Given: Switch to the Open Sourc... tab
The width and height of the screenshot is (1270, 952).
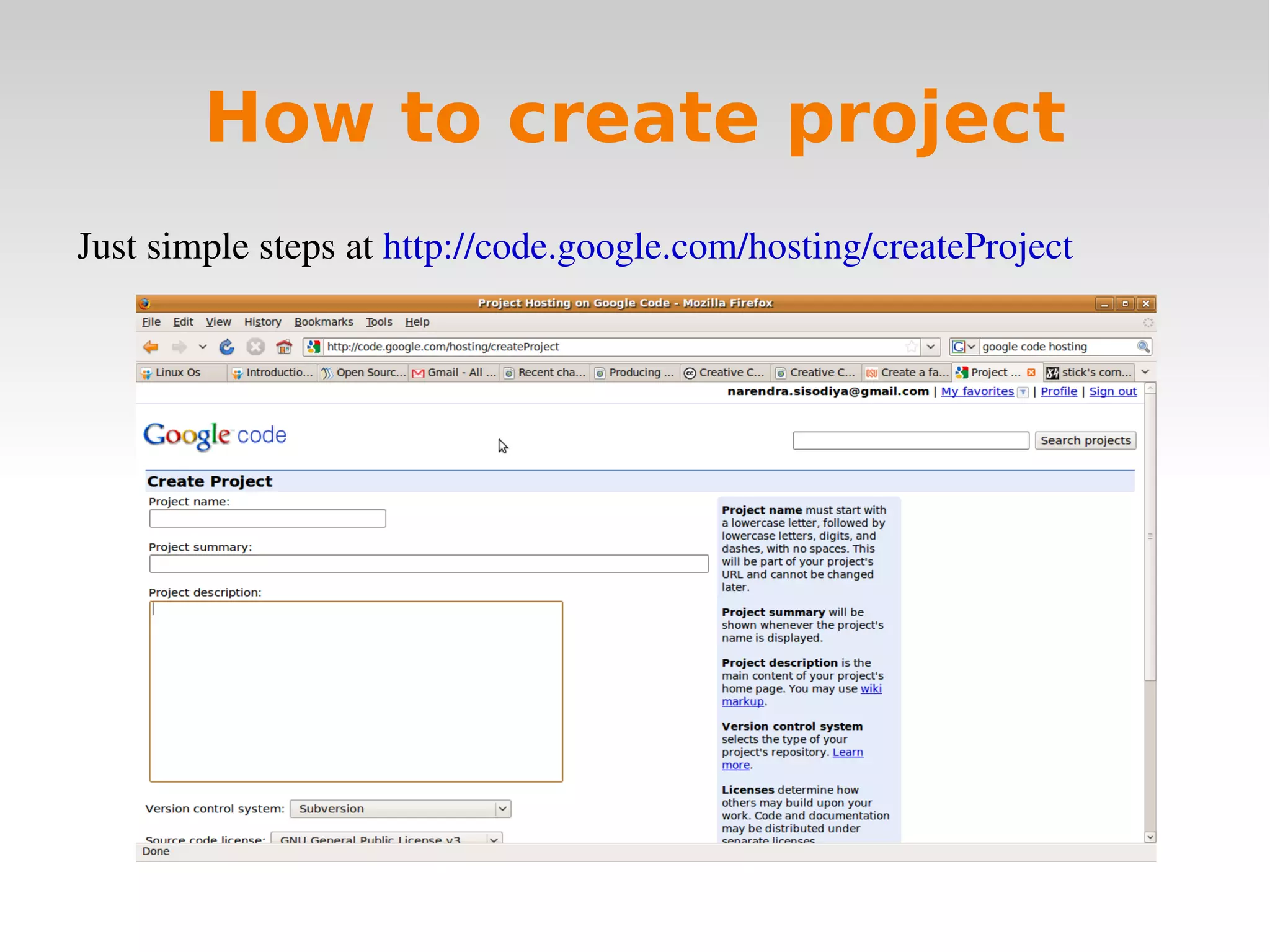Looking at the screenshot, I should click(363, 372).
